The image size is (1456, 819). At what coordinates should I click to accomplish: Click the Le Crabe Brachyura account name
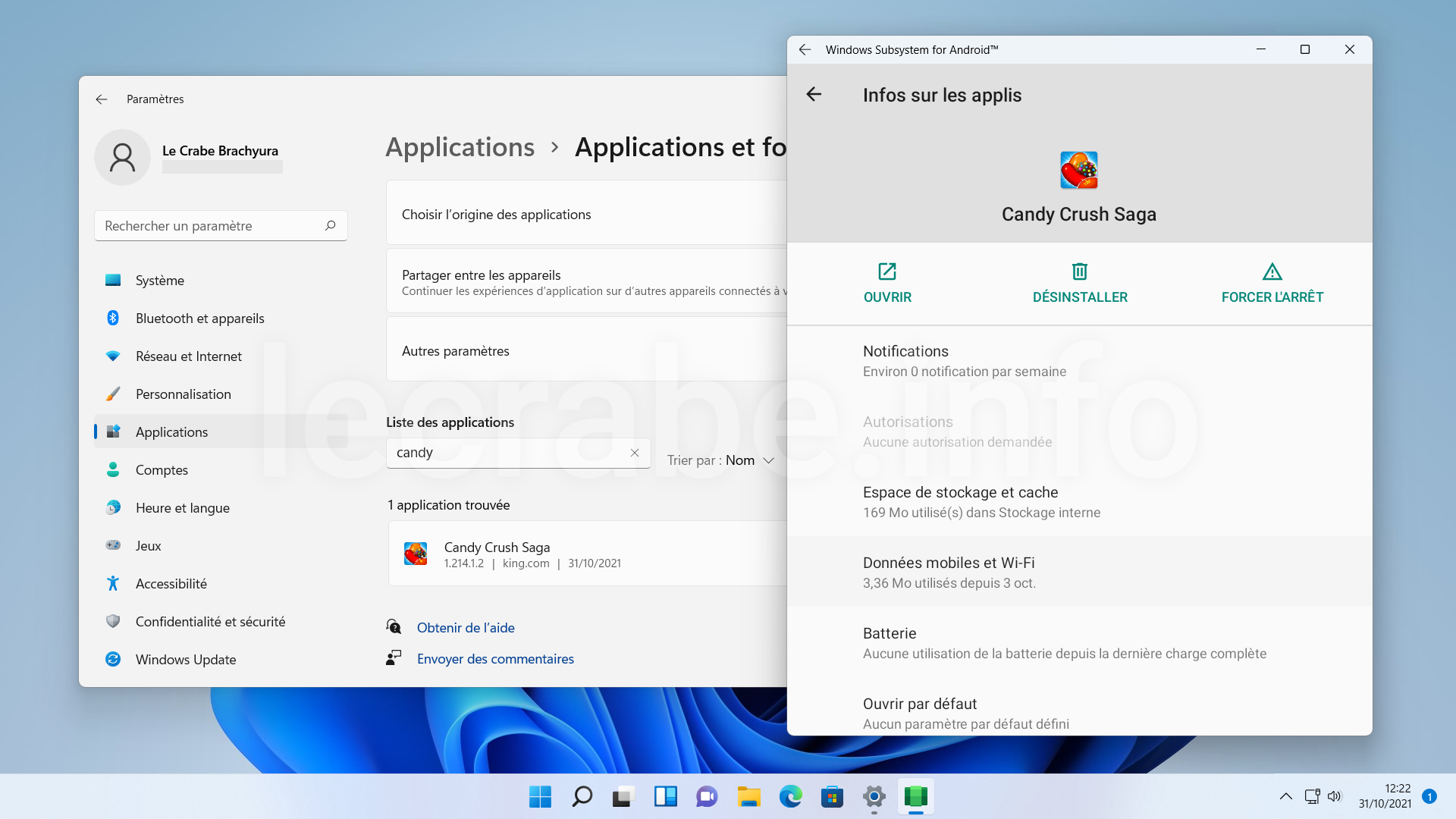pyautogui.click(x=220, y=151)
